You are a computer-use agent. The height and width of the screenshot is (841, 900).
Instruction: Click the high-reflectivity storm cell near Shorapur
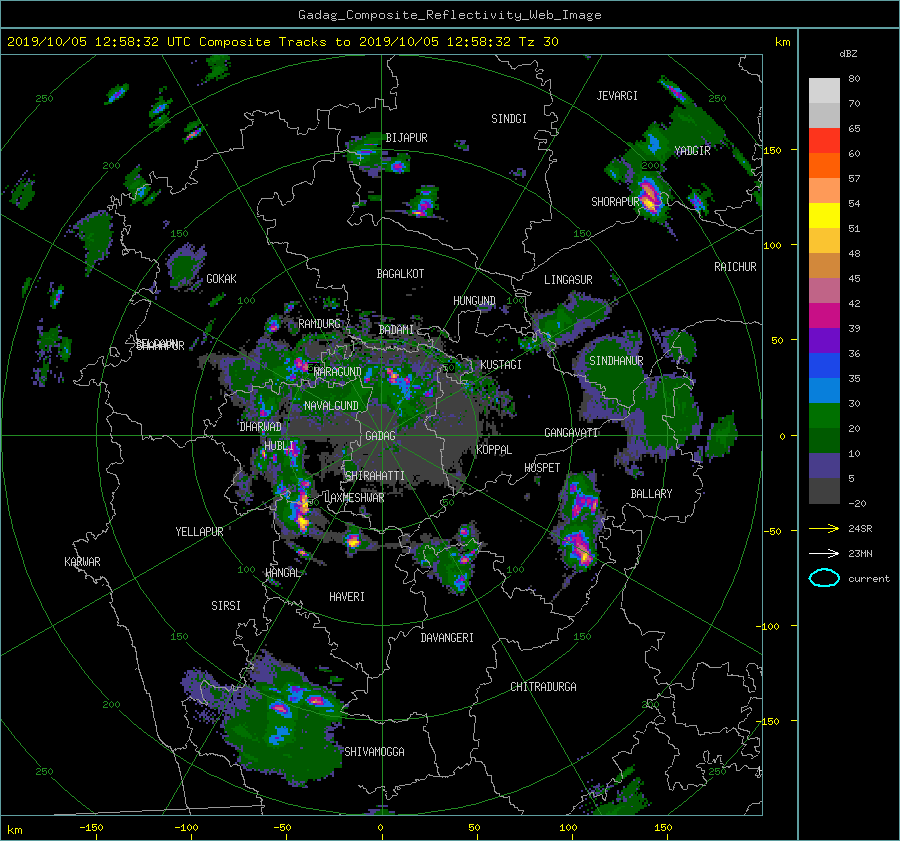649,195
